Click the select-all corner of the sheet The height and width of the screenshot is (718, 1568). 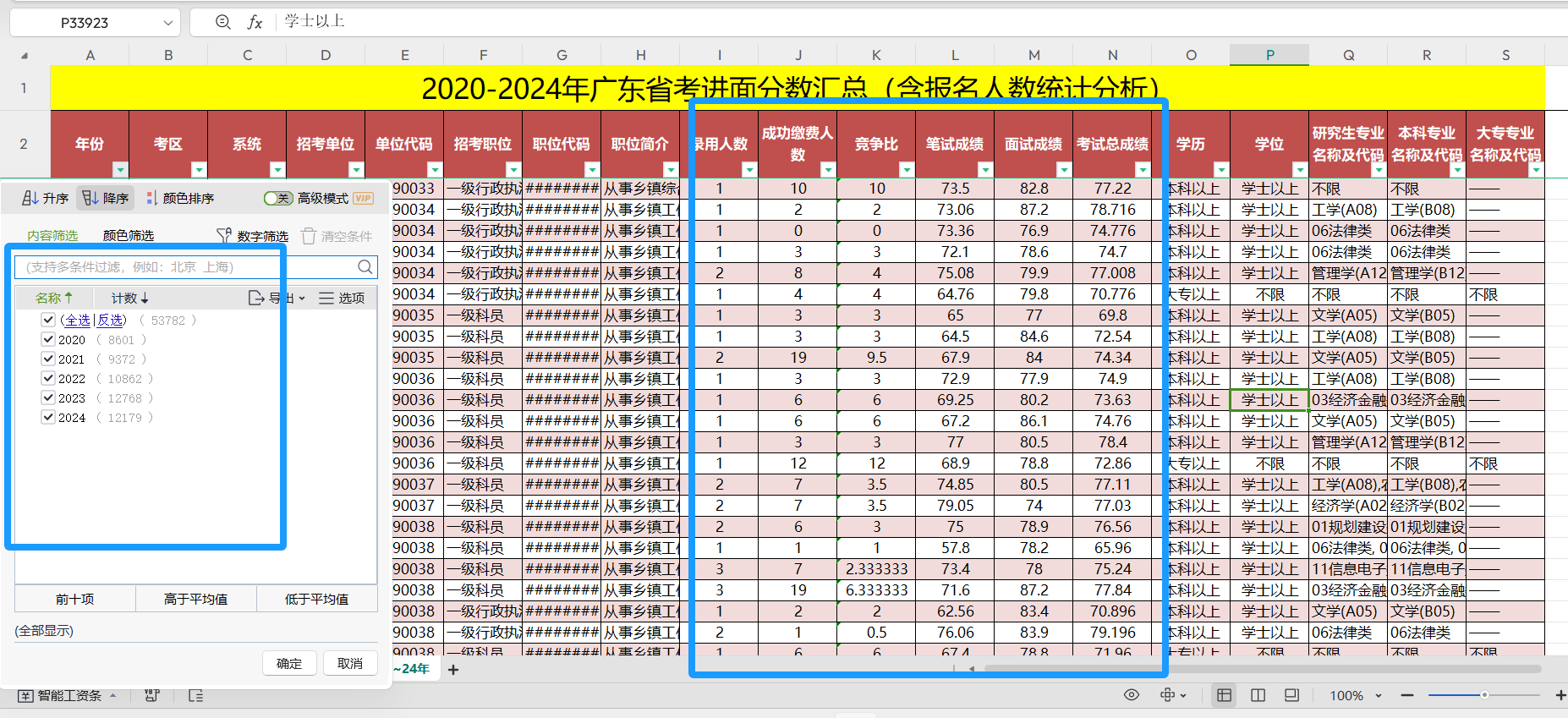[x=25, y=56]
